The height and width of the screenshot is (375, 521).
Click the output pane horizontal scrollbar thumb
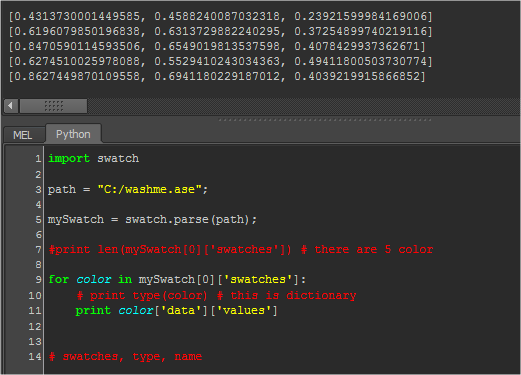click(x=54, y=106)
